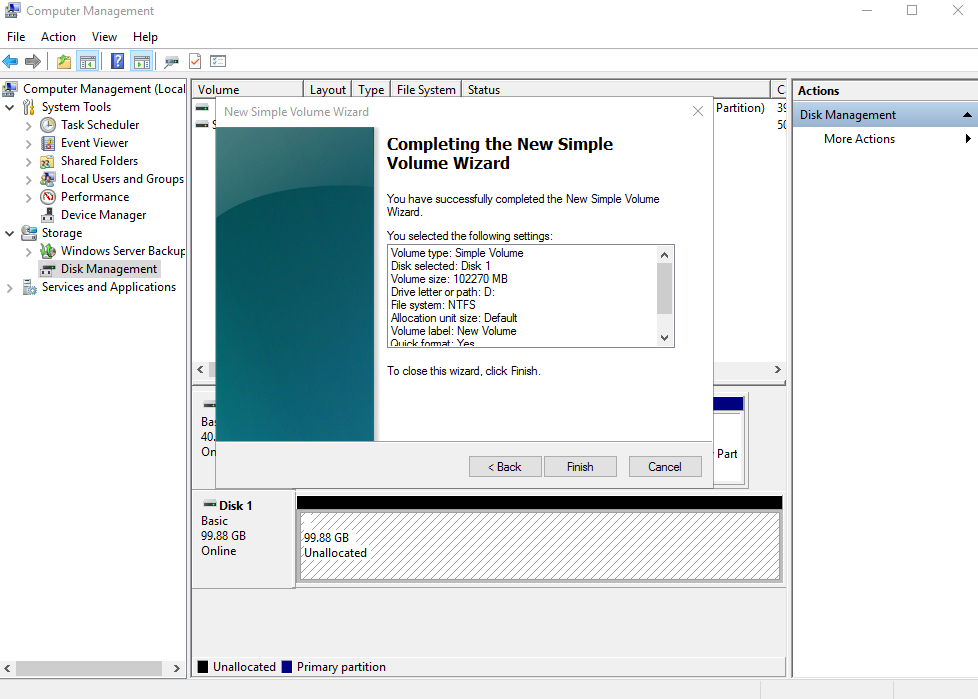Image resolution: width=978 pixels, height=699 pixels.
Task: Click the blue Help question mark icon
Action: click(118, 62)
